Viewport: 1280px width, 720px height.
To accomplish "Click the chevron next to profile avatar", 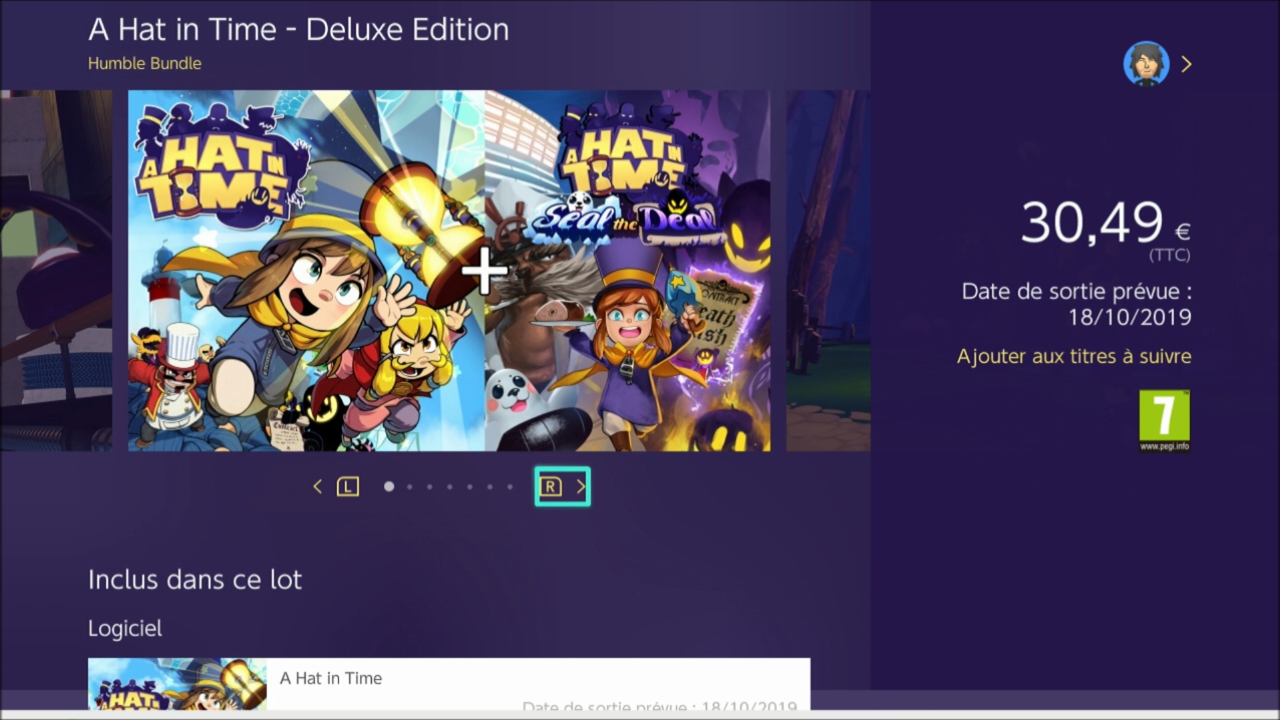I will (x=1186, y=64).
